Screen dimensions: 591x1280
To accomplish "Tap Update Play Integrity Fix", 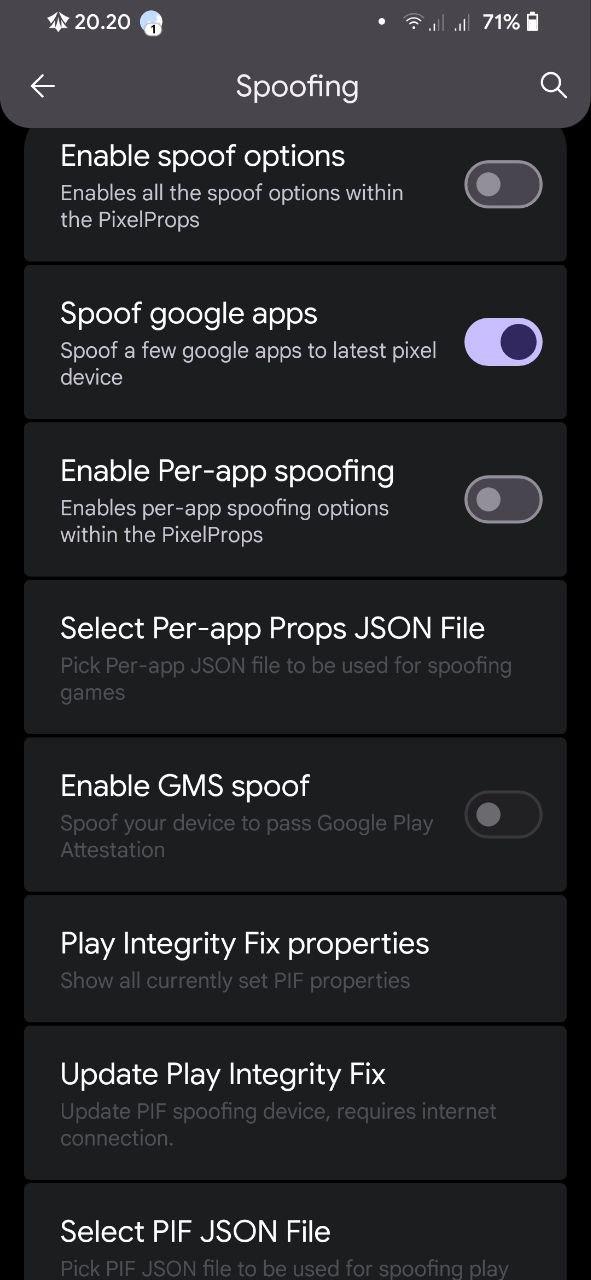I will [x=295, y=1103].
